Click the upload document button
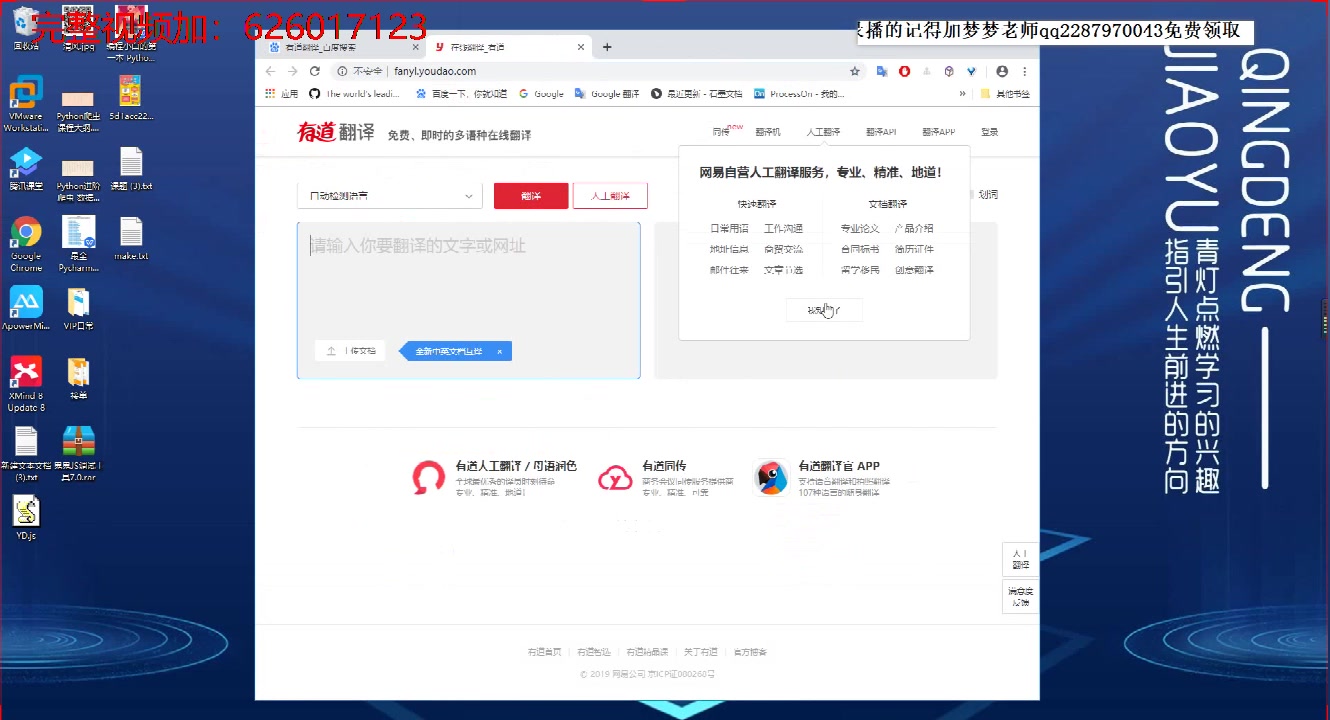This screenshot has height=720, width=1330. 350,351
